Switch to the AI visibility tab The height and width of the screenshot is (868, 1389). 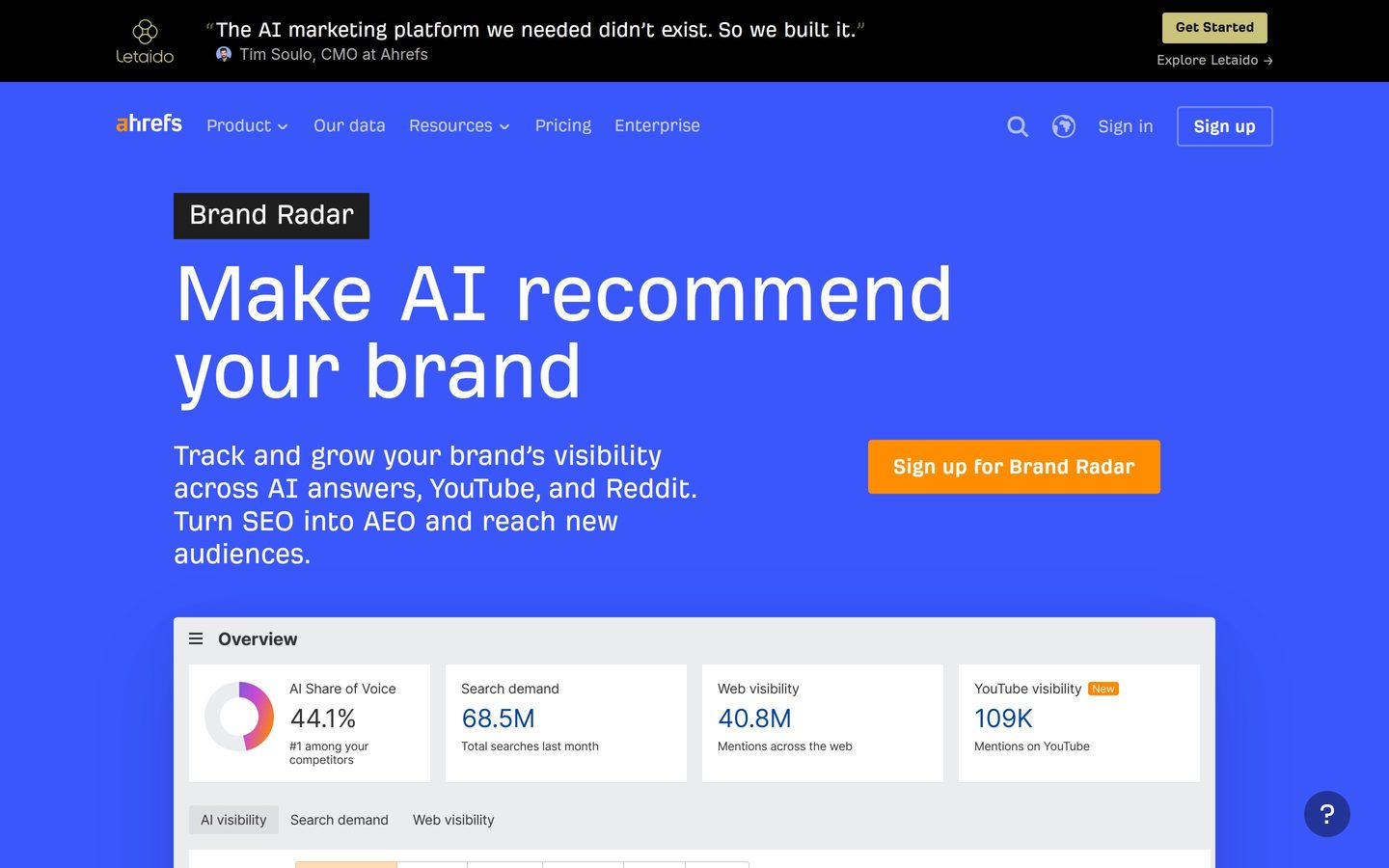click(233, 820)
